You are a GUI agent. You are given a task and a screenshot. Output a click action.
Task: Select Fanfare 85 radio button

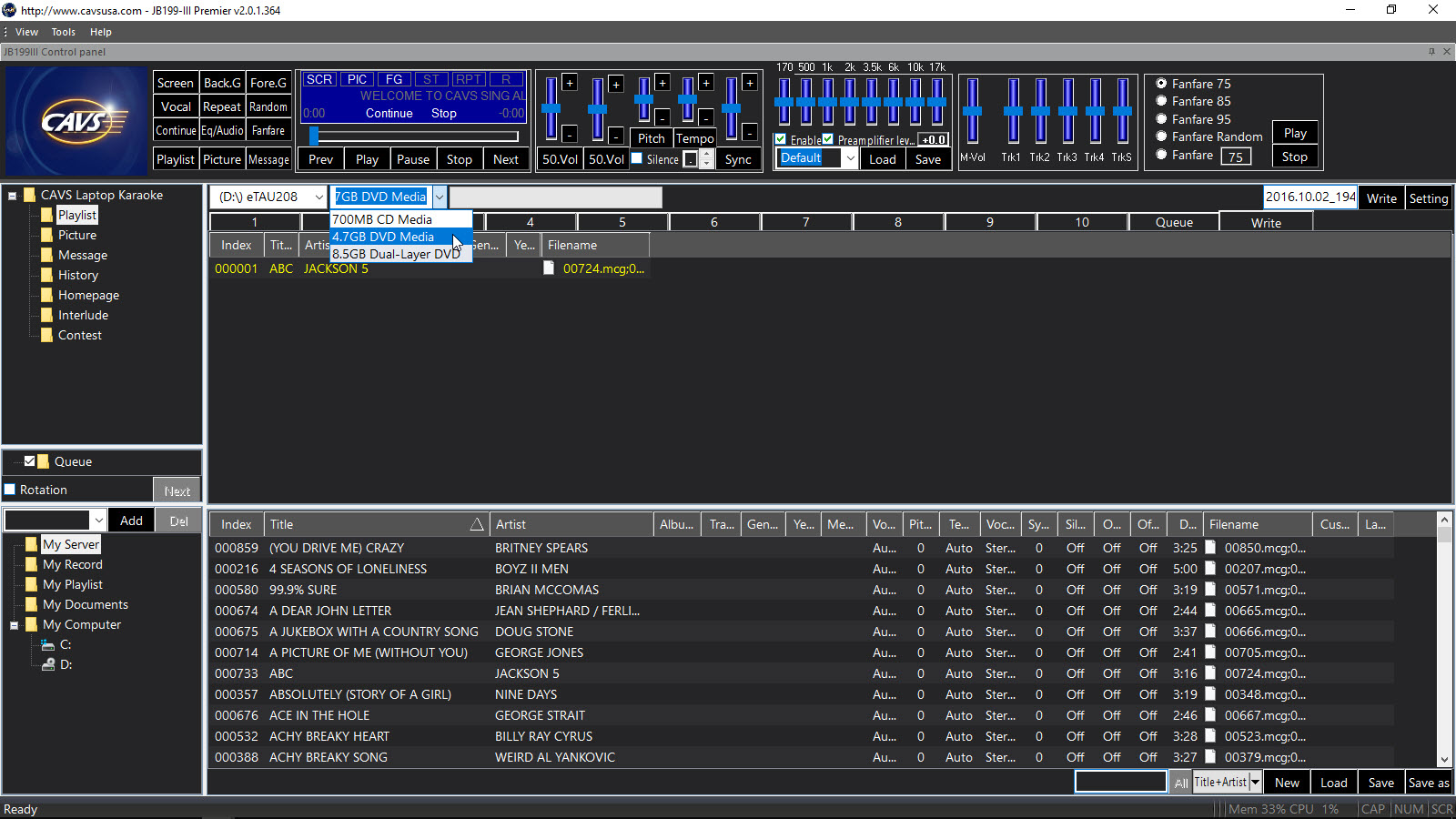click(x=1161, y=101)
